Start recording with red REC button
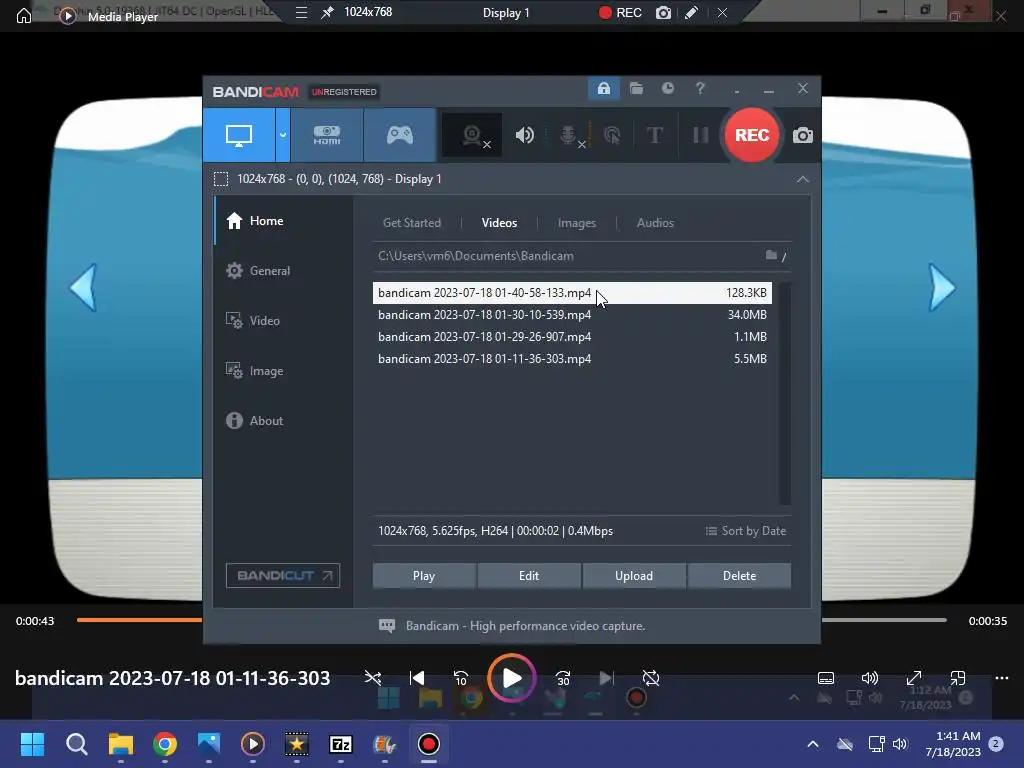The height and width of the screenshot is (768, 1024). coord(752,135)
